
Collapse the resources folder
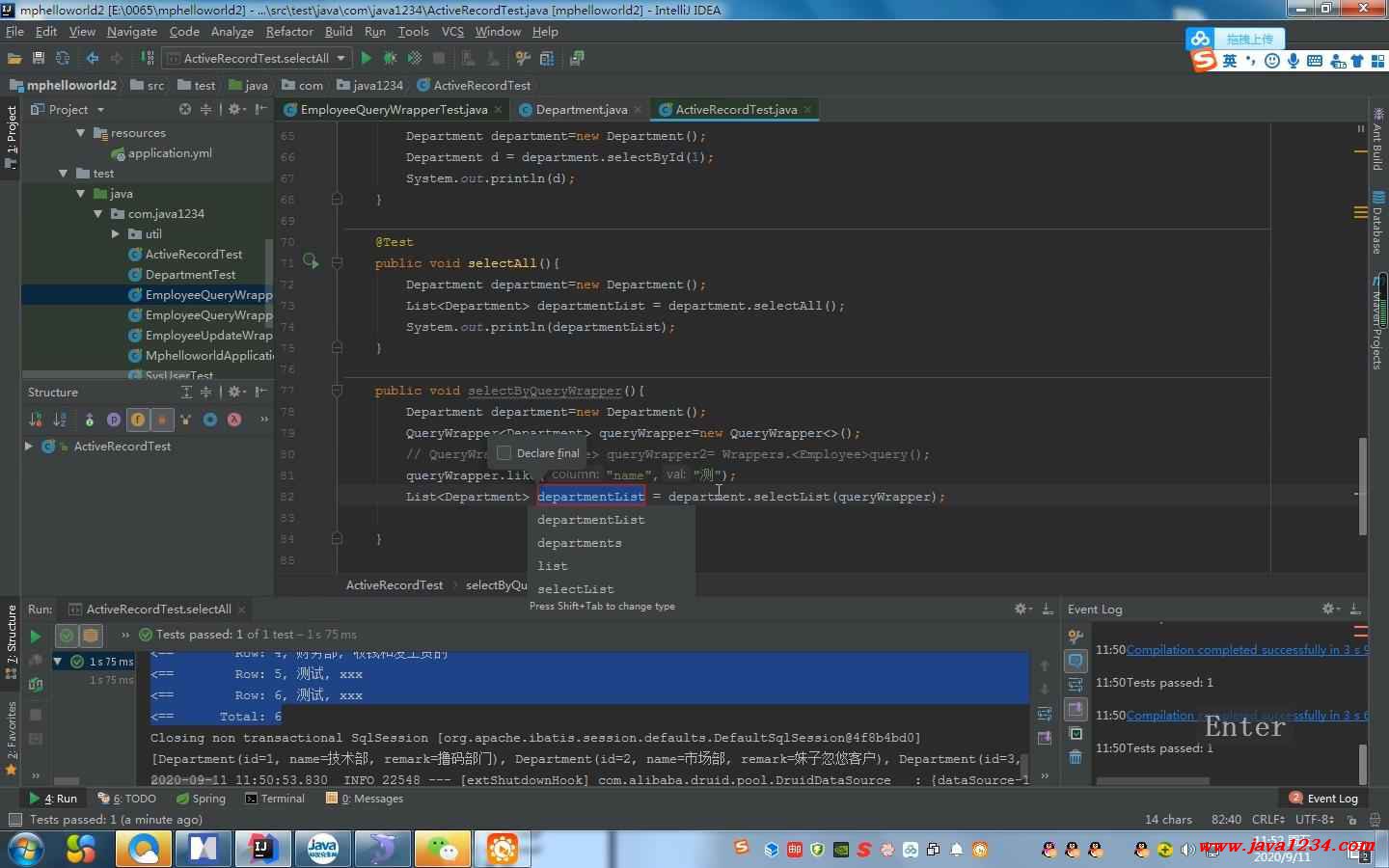coord(81,133)
